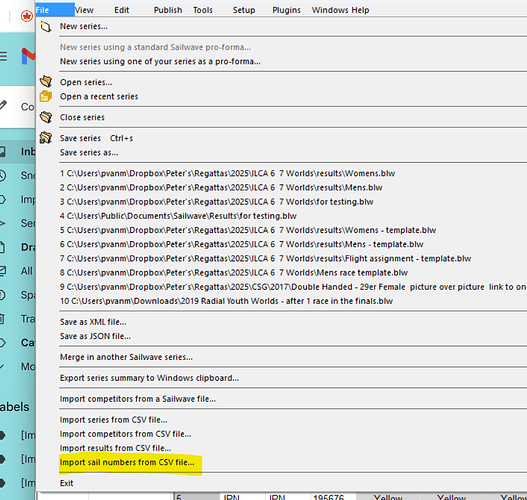This screenshot has height=500, width=527.
Task: Click the Open series folder icon
Action: point(46,82)
